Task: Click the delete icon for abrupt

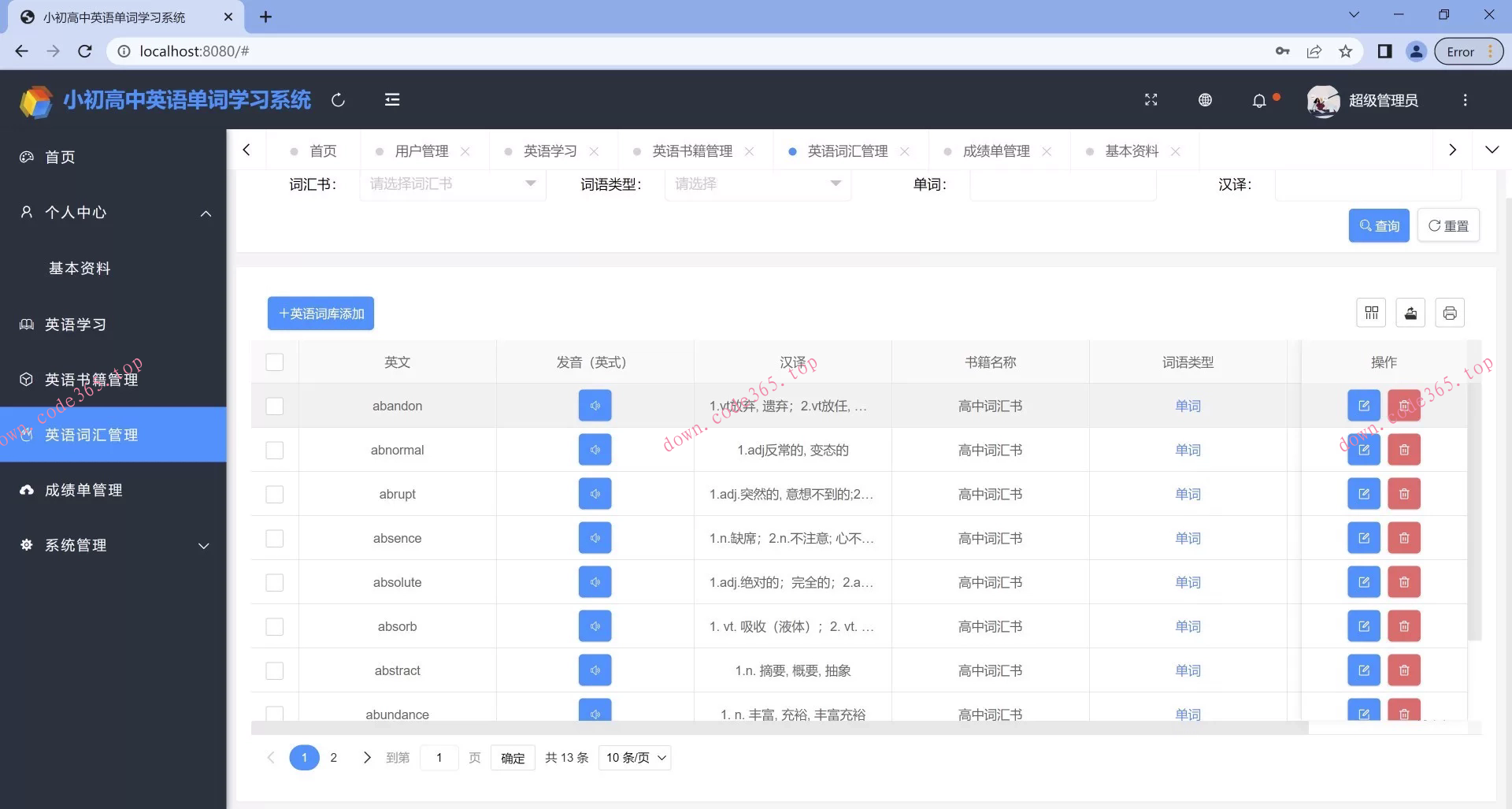Action: pos(1404,493)
